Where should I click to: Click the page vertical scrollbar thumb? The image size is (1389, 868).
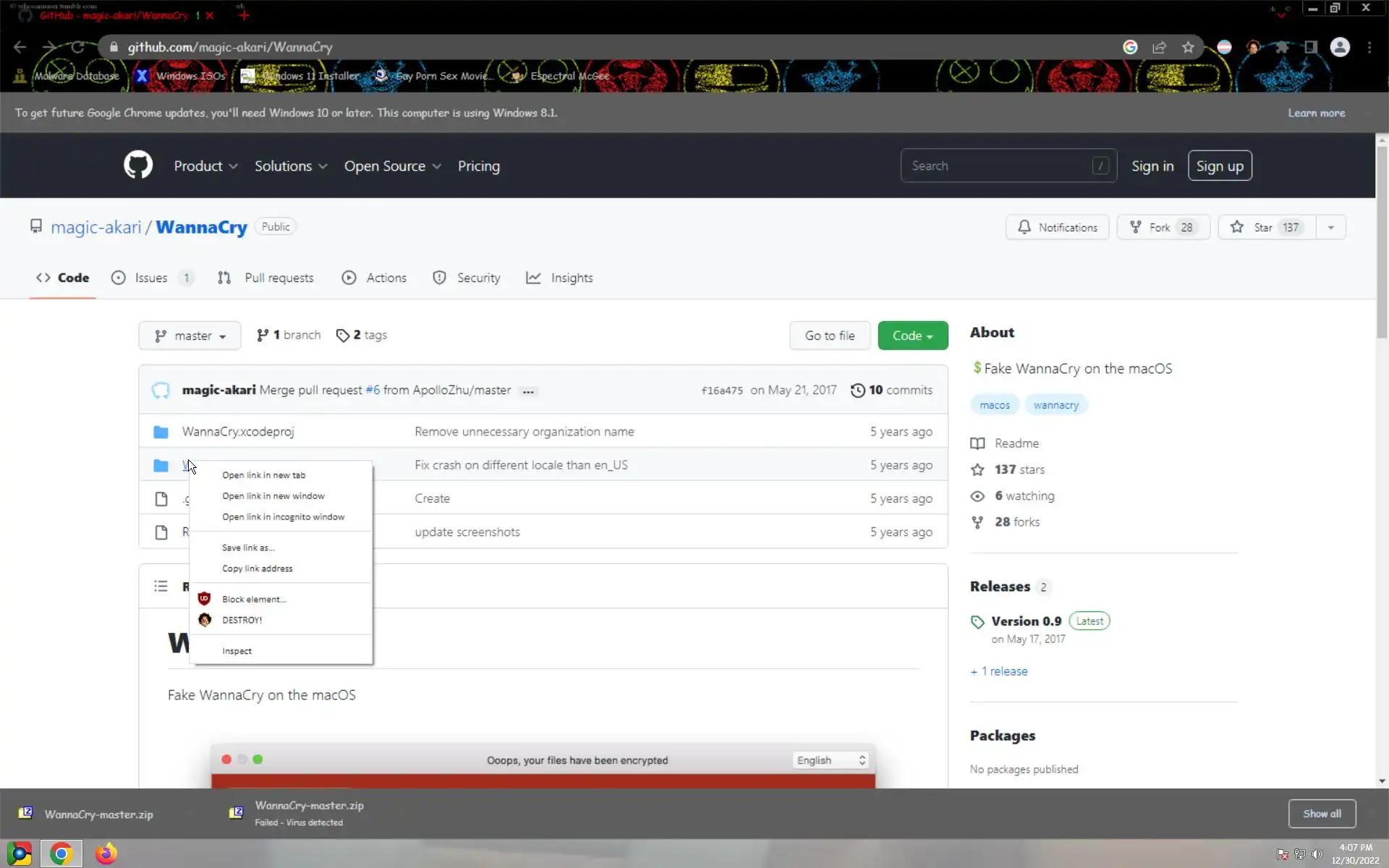click(1382, 239)
